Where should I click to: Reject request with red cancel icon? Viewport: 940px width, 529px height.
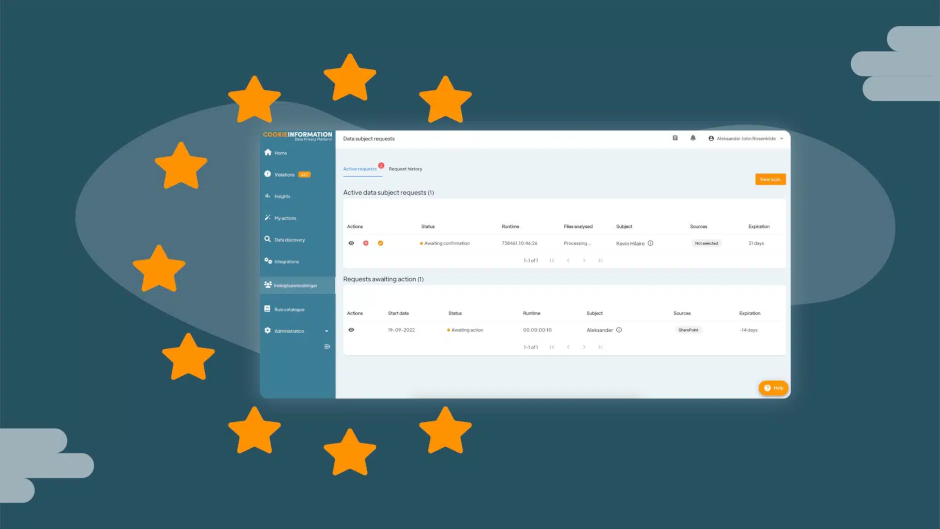[x=366, y=244]
